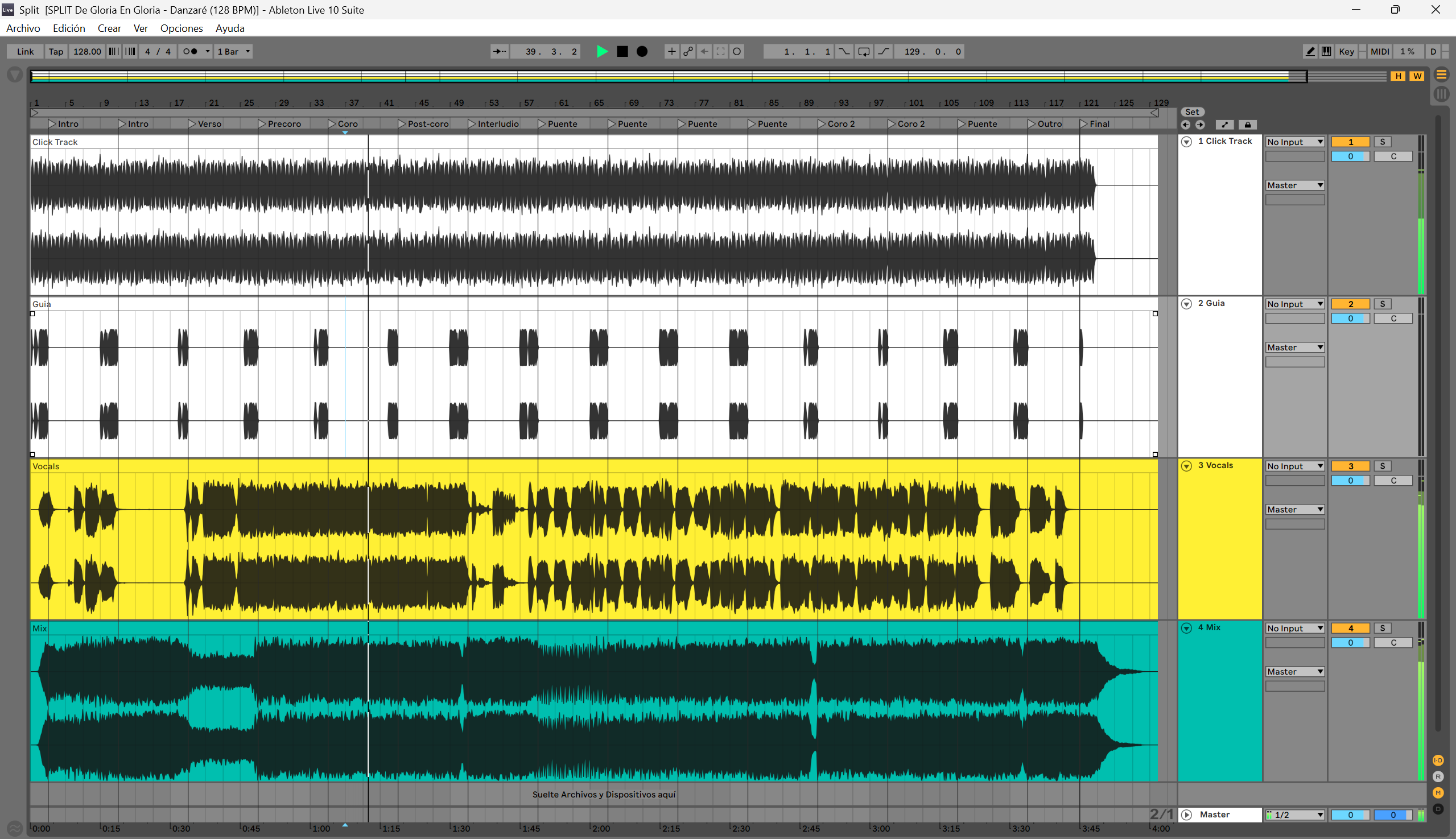Deactivate the Mix track activator
1456x839 pixels.
[x=1350, y=628]
